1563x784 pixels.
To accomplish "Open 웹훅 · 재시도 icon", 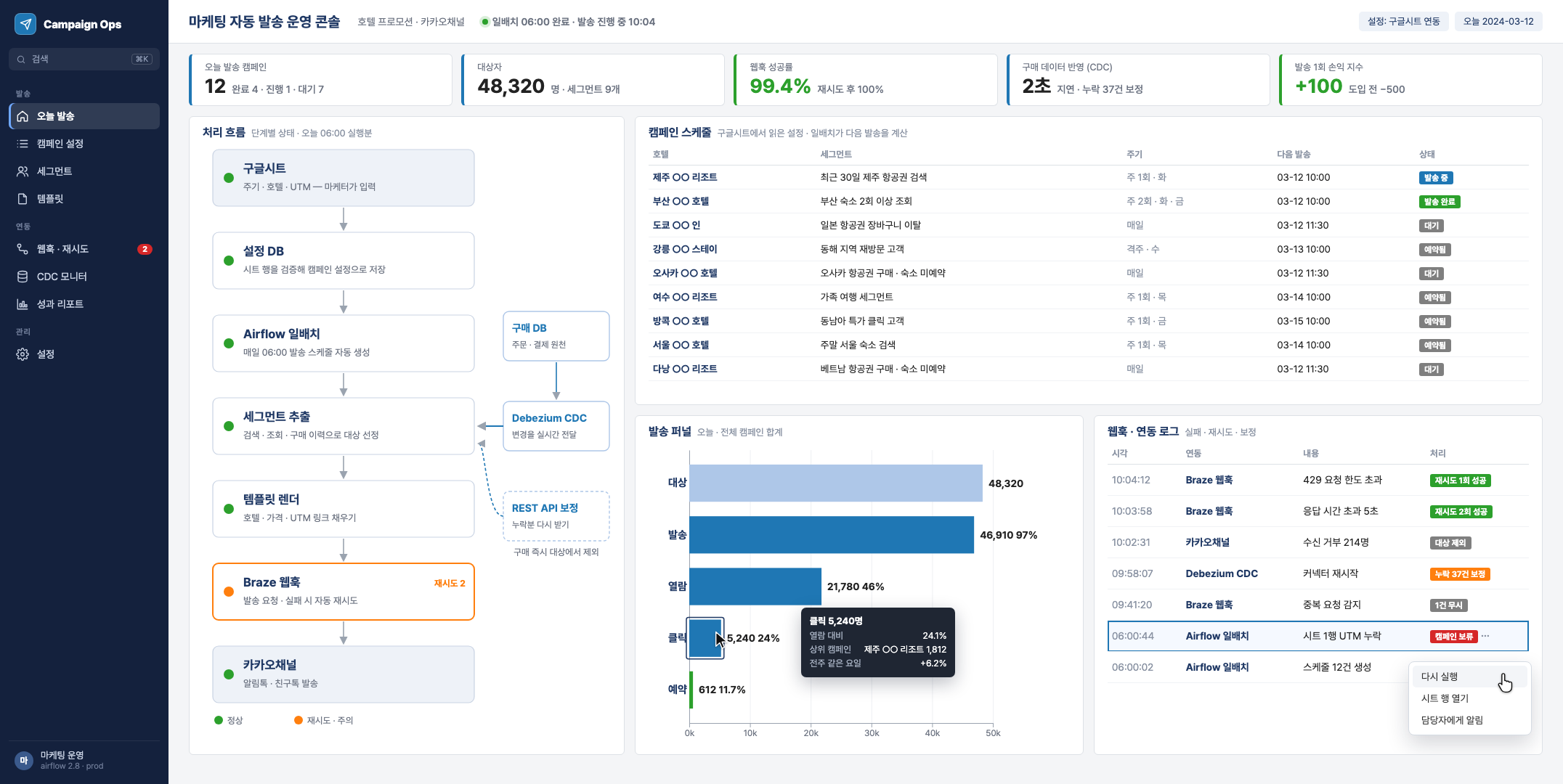I will [23, 249].
